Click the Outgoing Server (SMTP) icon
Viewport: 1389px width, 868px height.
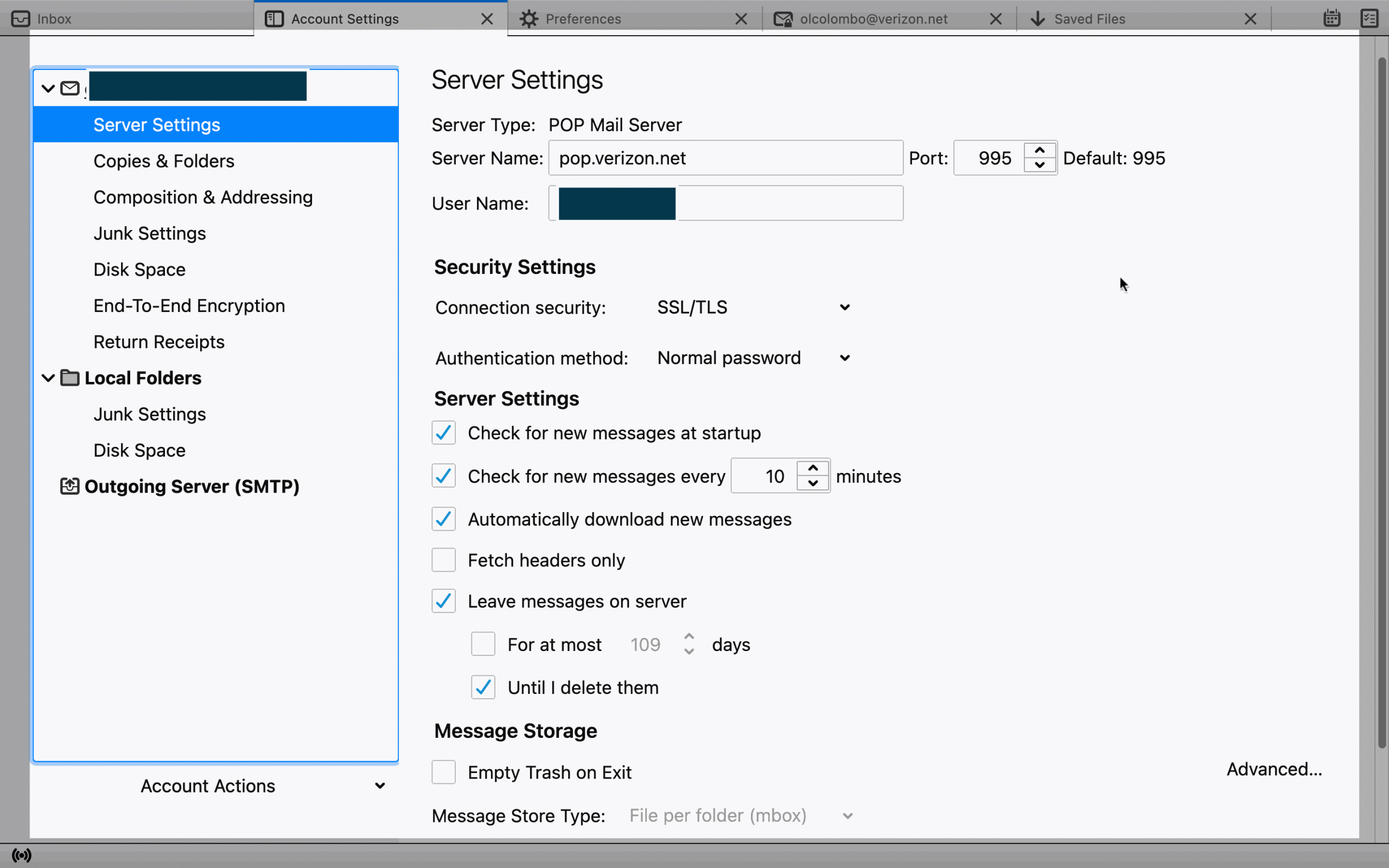69,486
